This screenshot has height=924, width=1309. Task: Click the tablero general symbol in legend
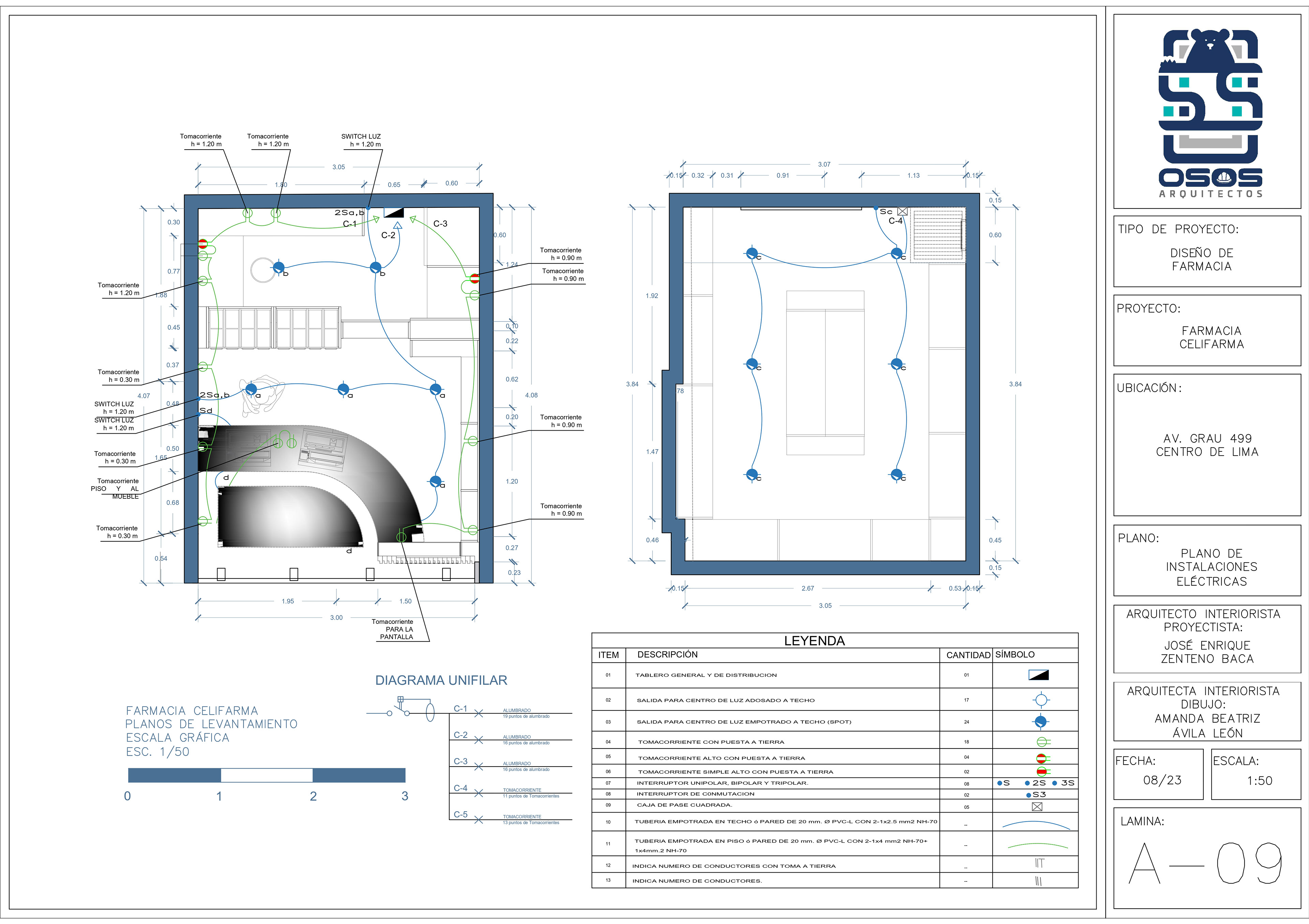click(x=1038, y=675)
